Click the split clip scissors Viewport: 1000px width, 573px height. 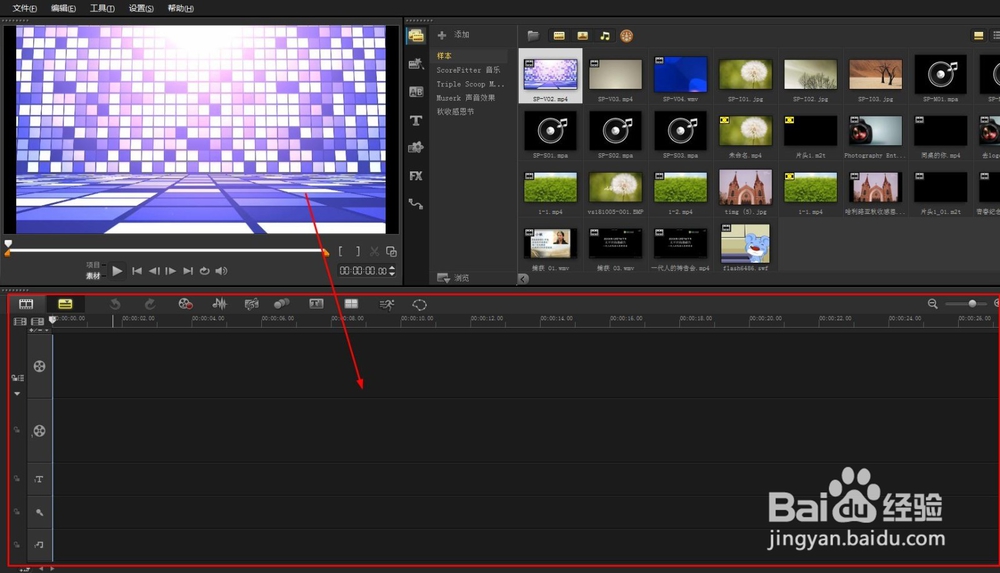pyautogui.click(x=374, y=251)
